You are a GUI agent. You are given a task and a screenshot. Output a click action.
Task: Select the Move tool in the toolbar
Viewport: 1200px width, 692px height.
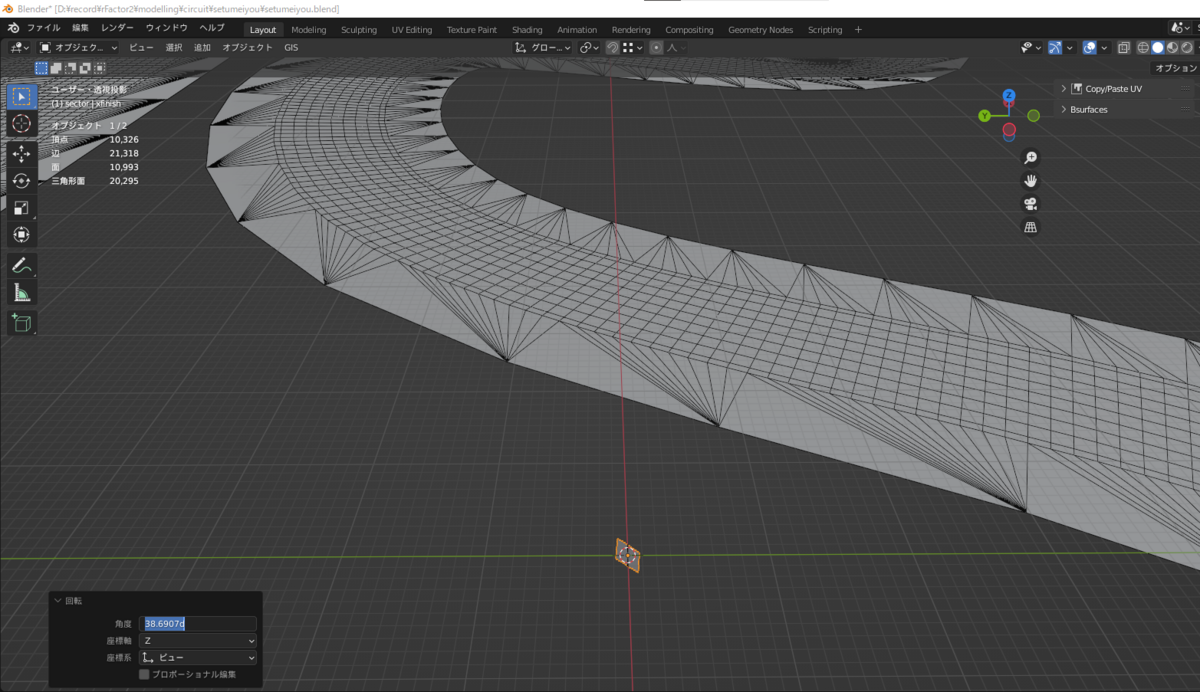(x=22, y=154)
